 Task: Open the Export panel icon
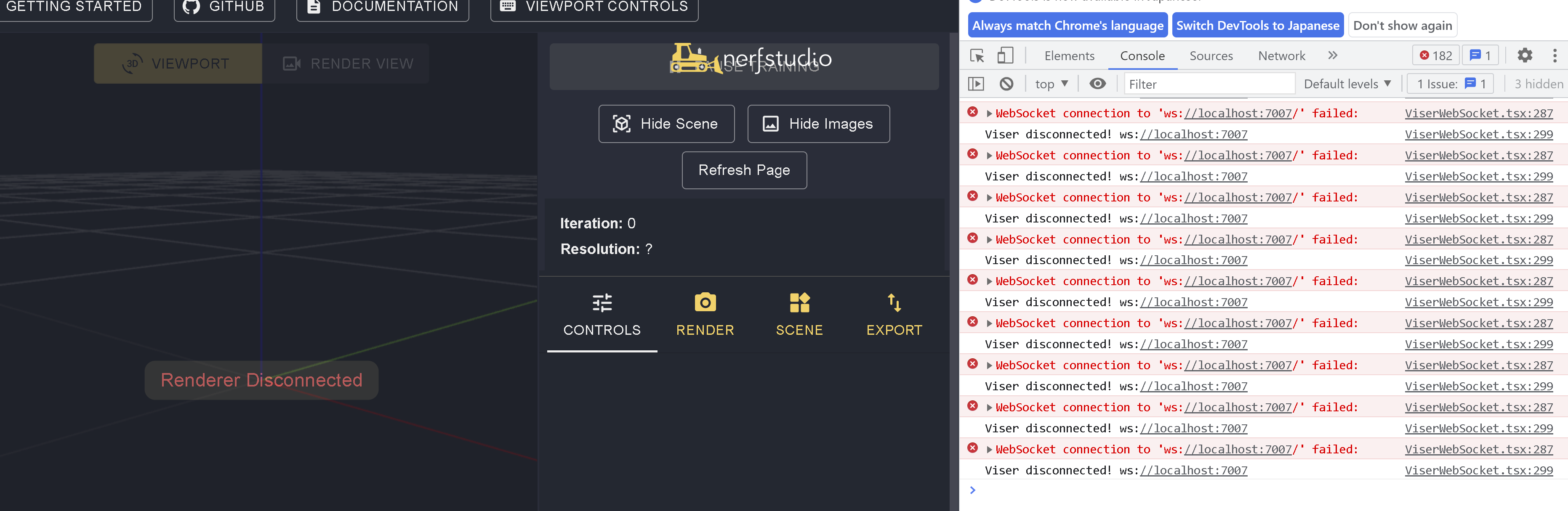[894, 302]
